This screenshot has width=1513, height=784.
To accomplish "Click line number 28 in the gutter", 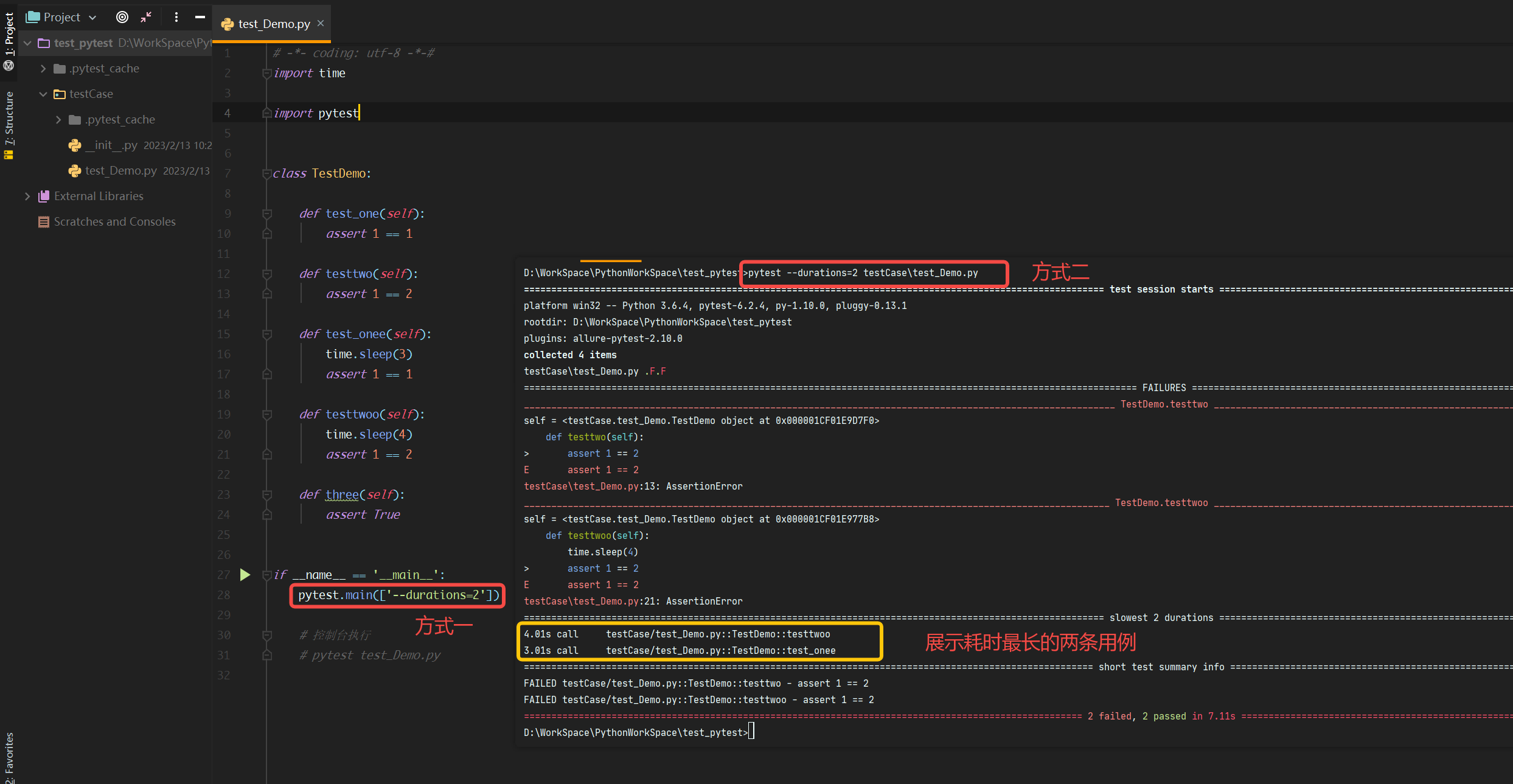I will (x=224, y=595).
